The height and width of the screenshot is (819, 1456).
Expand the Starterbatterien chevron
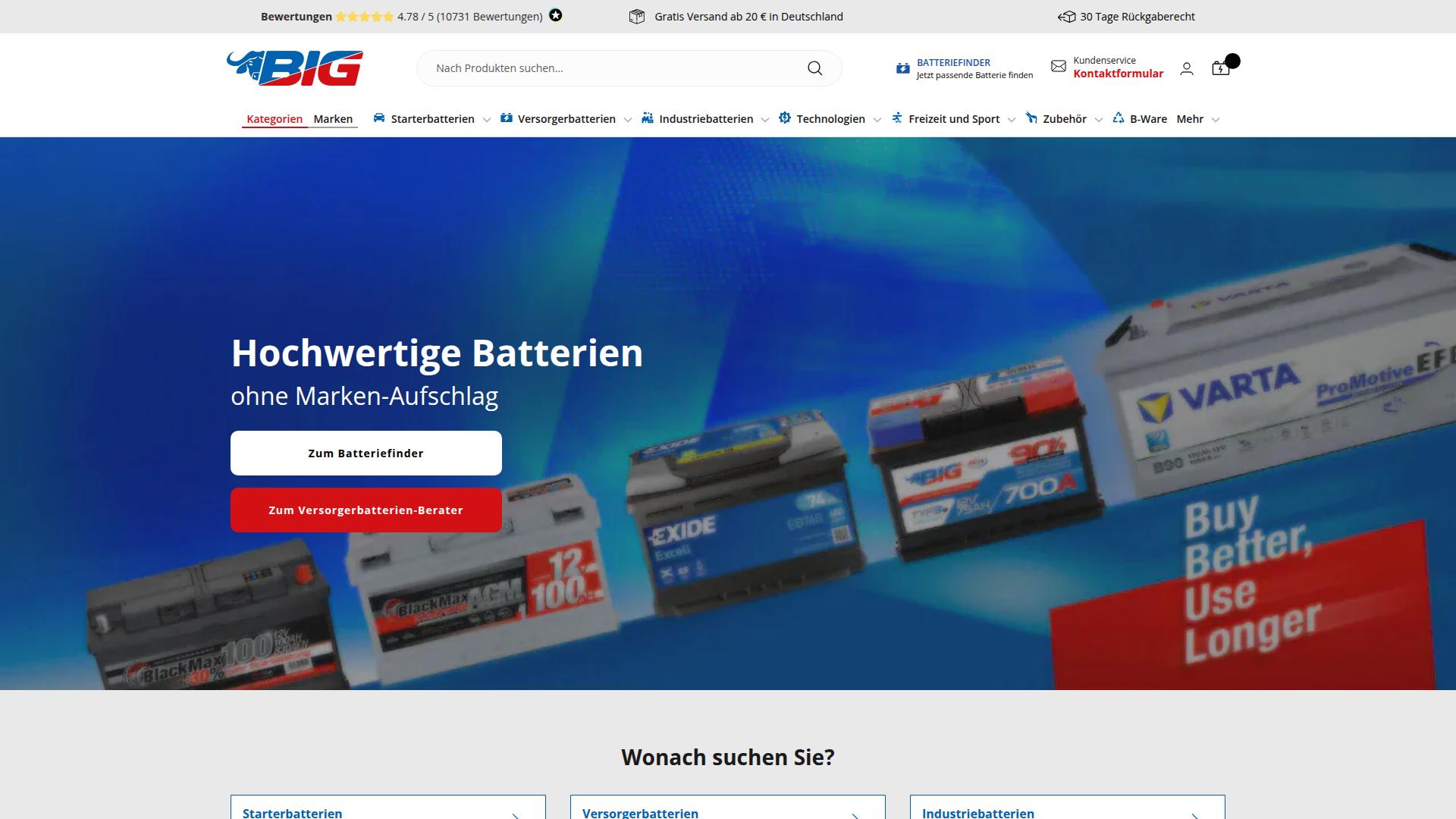[x=487, y=120]
